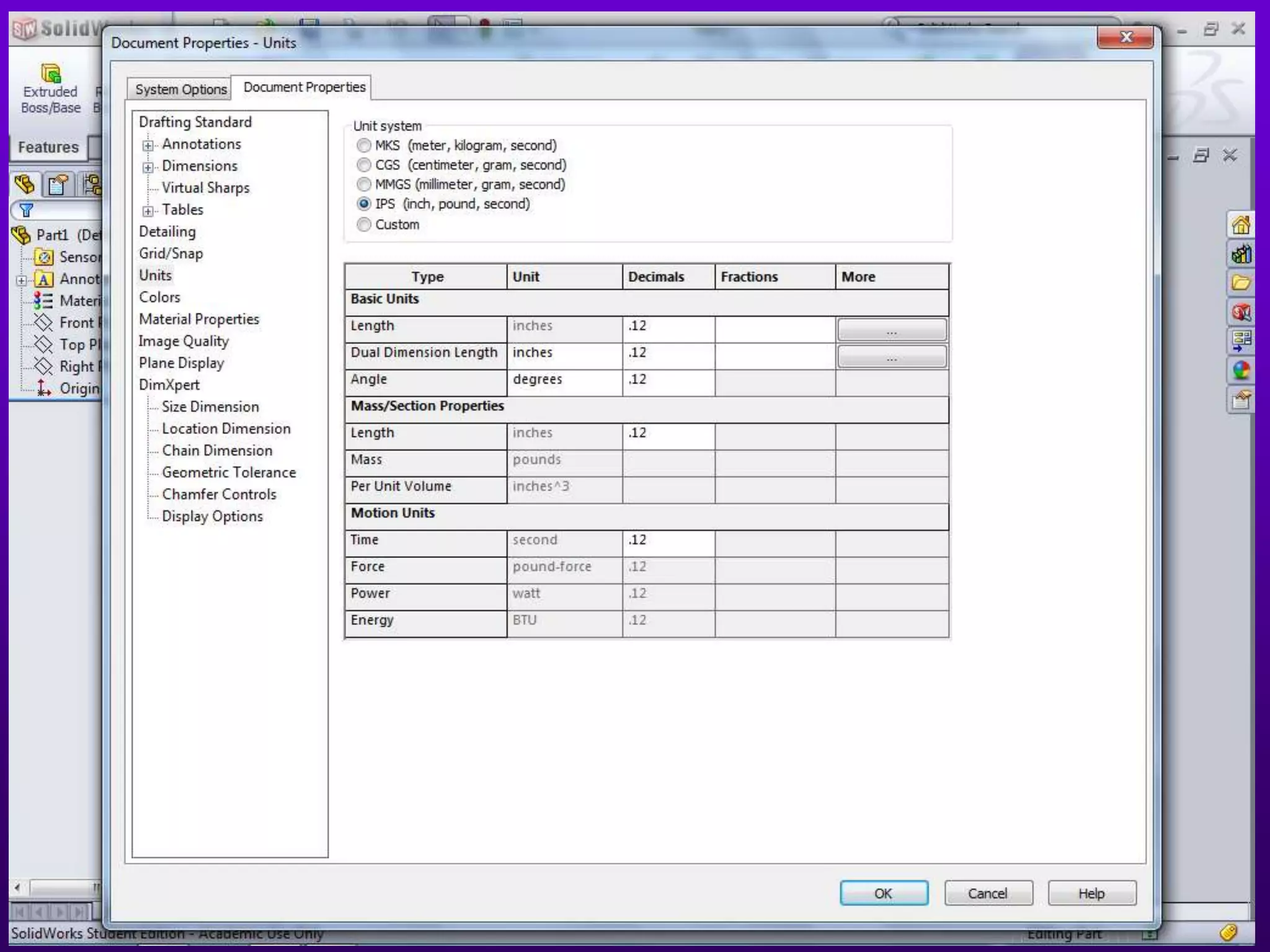The image size is (1270, 952).
Task: Expand the Annotations node in options tree
Action: pyautogui.click(x=148, y=146)
